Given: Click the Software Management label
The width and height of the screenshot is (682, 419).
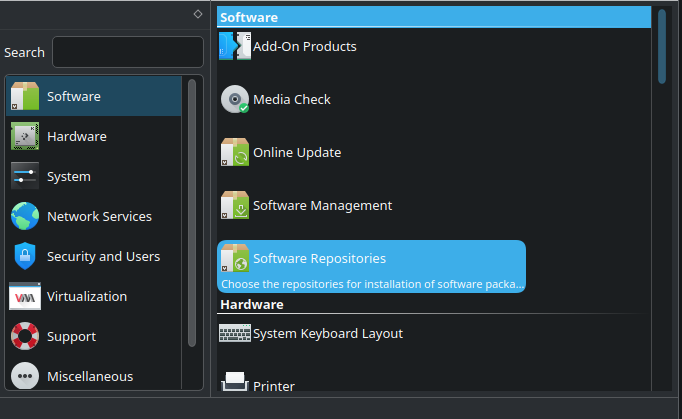Looking at the screenshot, I should pos(322,205).
